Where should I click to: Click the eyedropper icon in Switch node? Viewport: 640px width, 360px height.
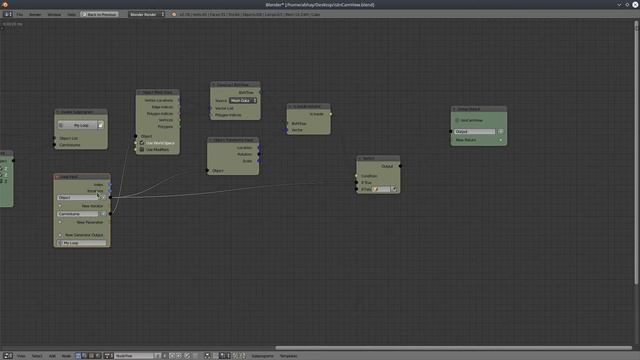click(376, 189)
